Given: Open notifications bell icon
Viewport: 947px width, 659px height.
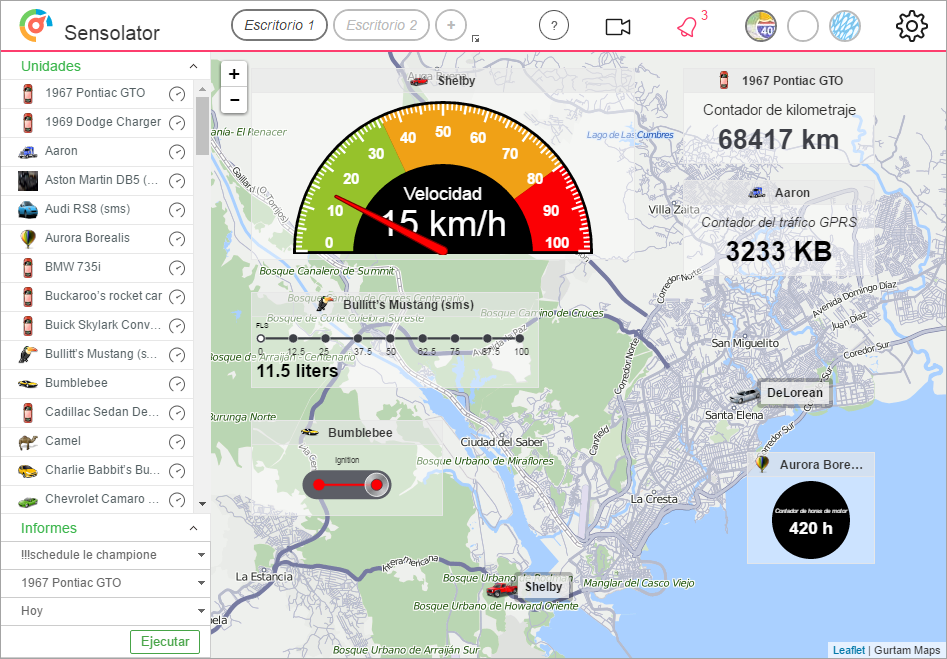Looking at the screenshot, I should tap(687, 27).
